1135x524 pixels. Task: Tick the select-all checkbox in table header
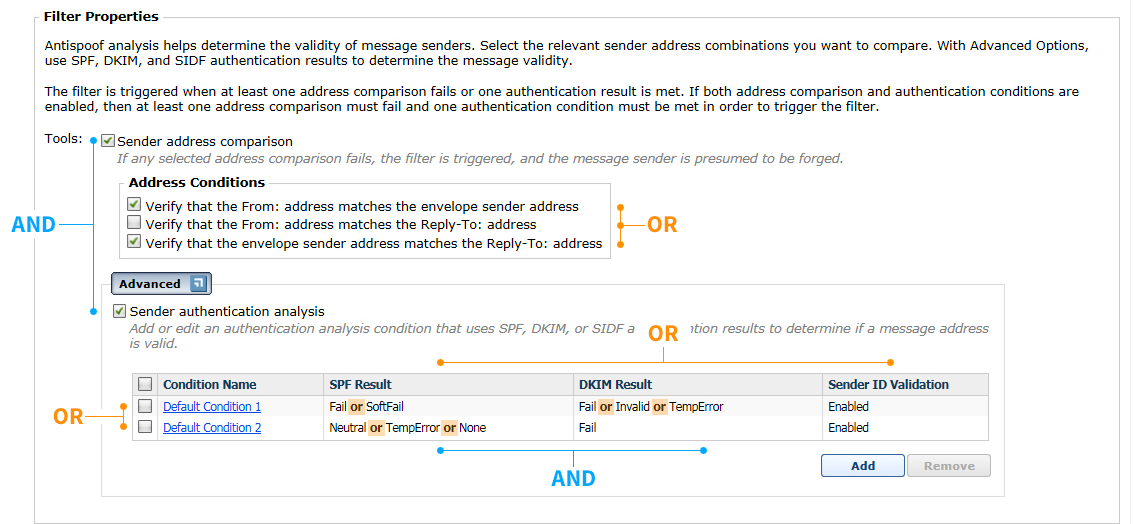(x=145, y=384)
